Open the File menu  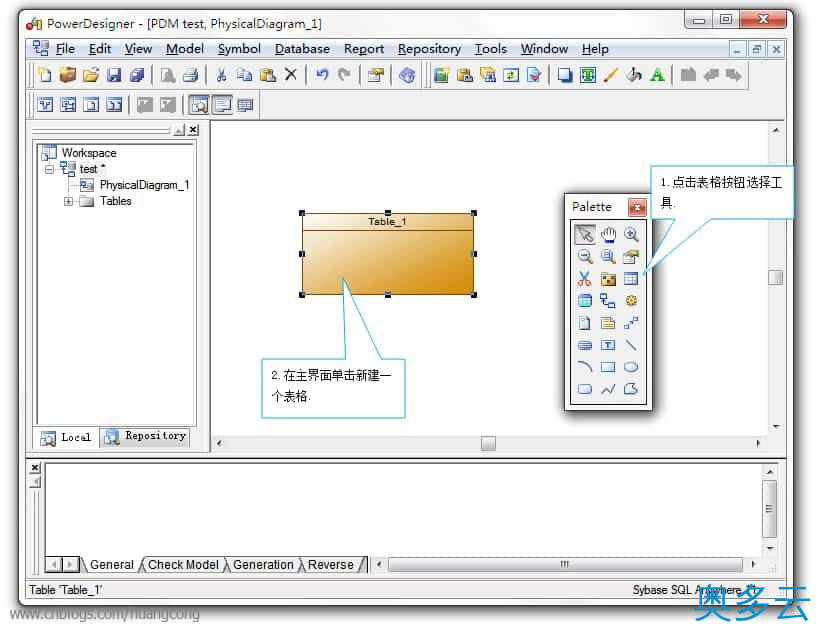coord(65,49)
